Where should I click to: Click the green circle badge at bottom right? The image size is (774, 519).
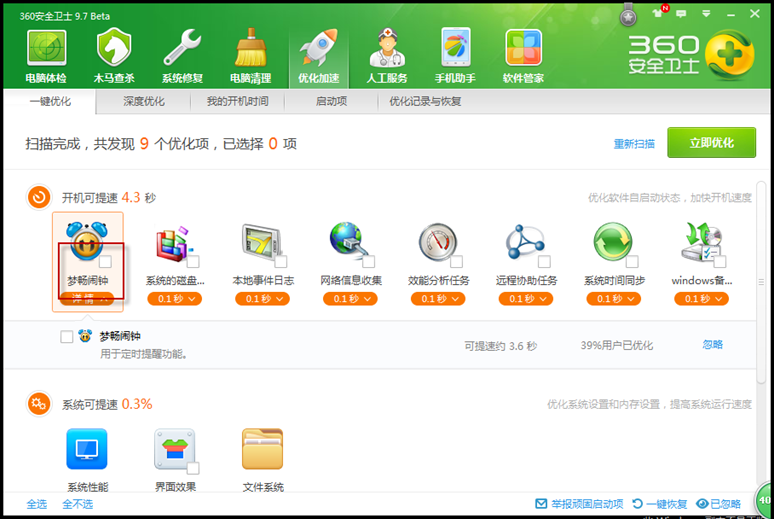coord(765,500)
